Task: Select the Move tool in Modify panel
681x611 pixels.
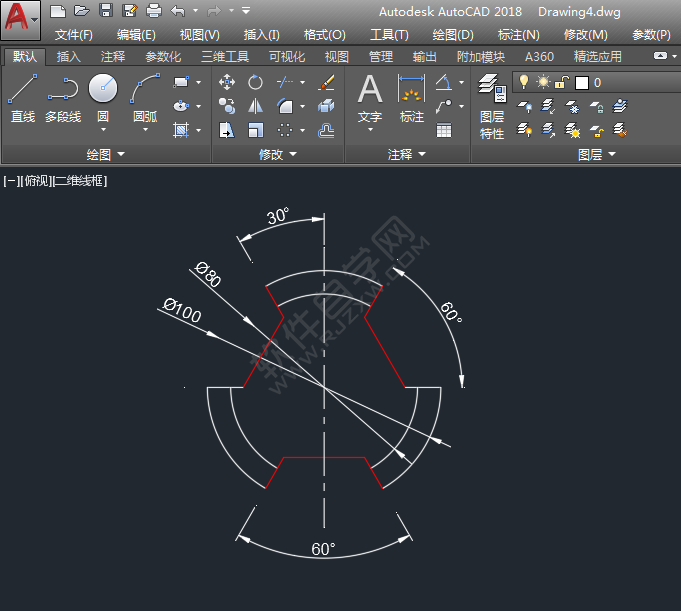Action: tap(227, 82)
